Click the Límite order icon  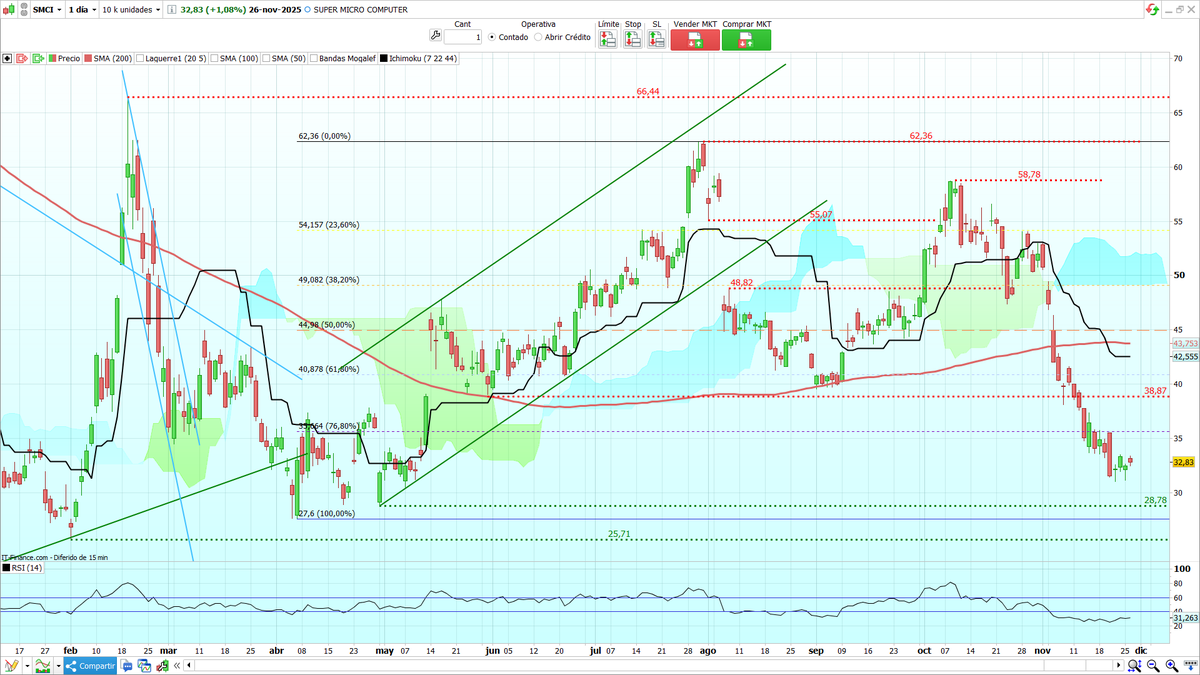607,40
